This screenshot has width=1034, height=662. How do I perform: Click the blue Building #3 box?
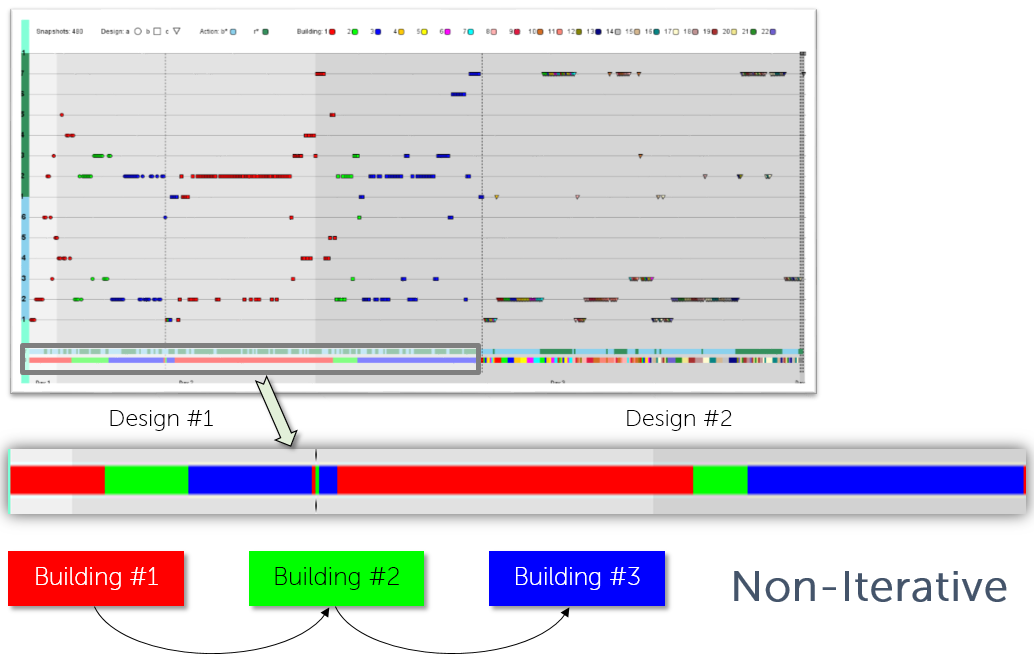coord(577,578)
